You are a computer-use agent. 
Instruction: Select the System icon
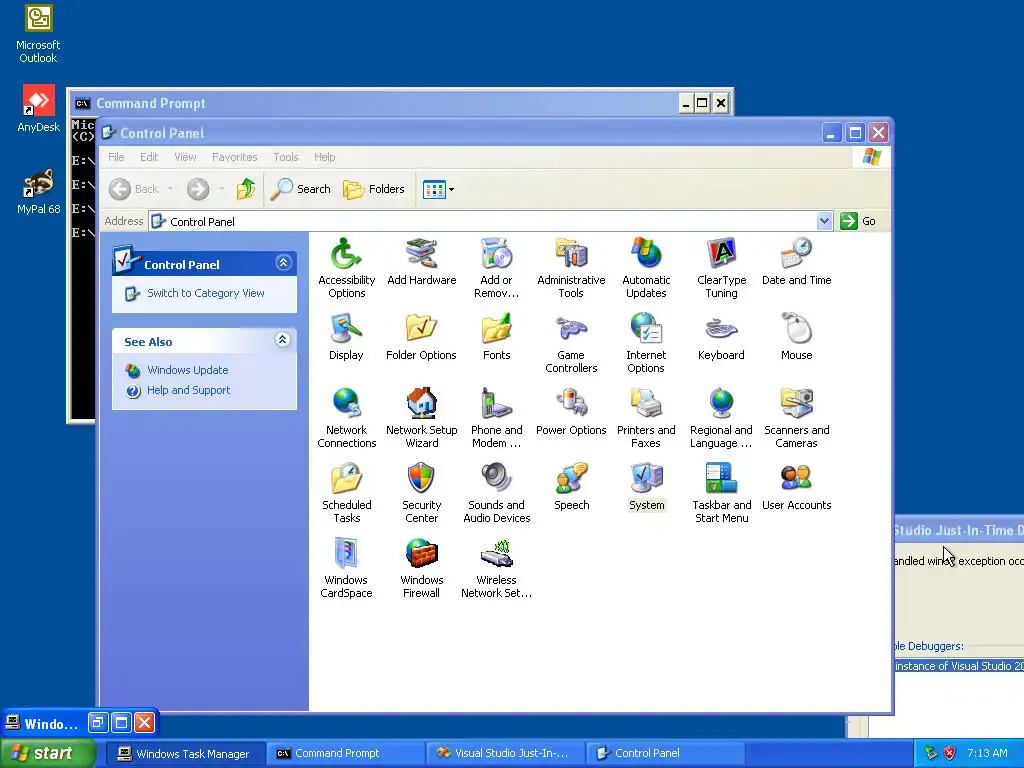point(646,487)
